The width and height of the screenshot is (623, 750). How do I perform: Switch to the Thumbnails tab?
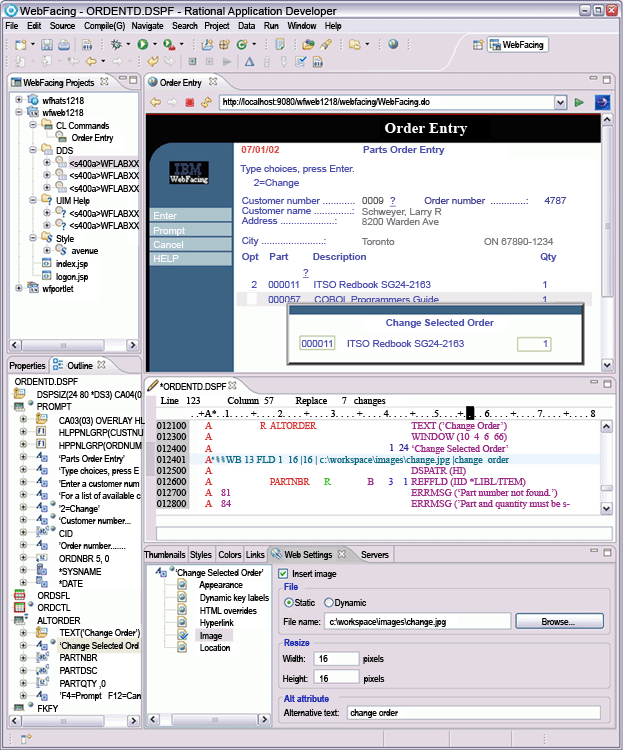coord(165,554)
